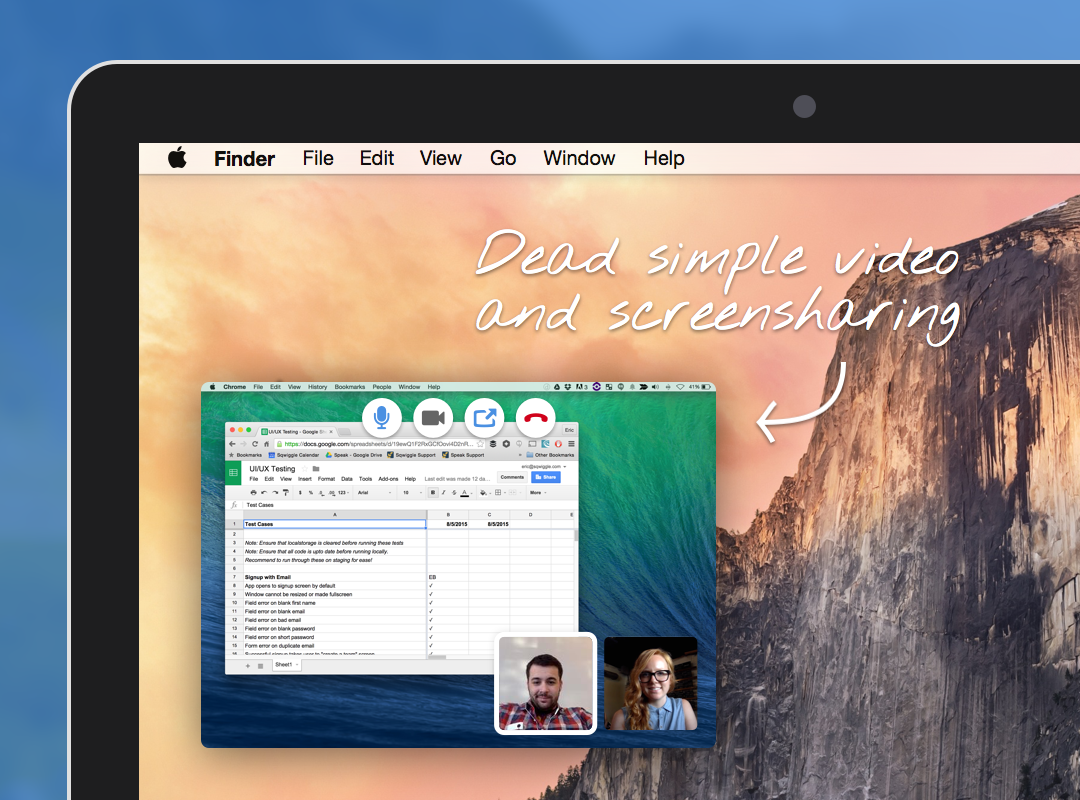The image size is (1080, 800).
Task: Open the Window menu in the Finder bar
Action: coord(579,158)
